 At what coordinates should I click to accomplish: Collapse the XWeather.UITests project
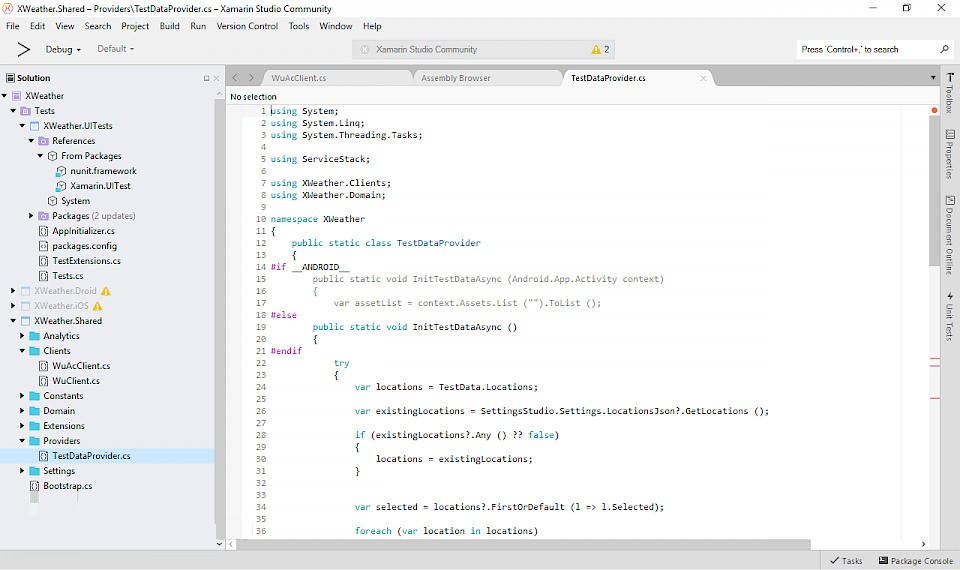[22, 126]
